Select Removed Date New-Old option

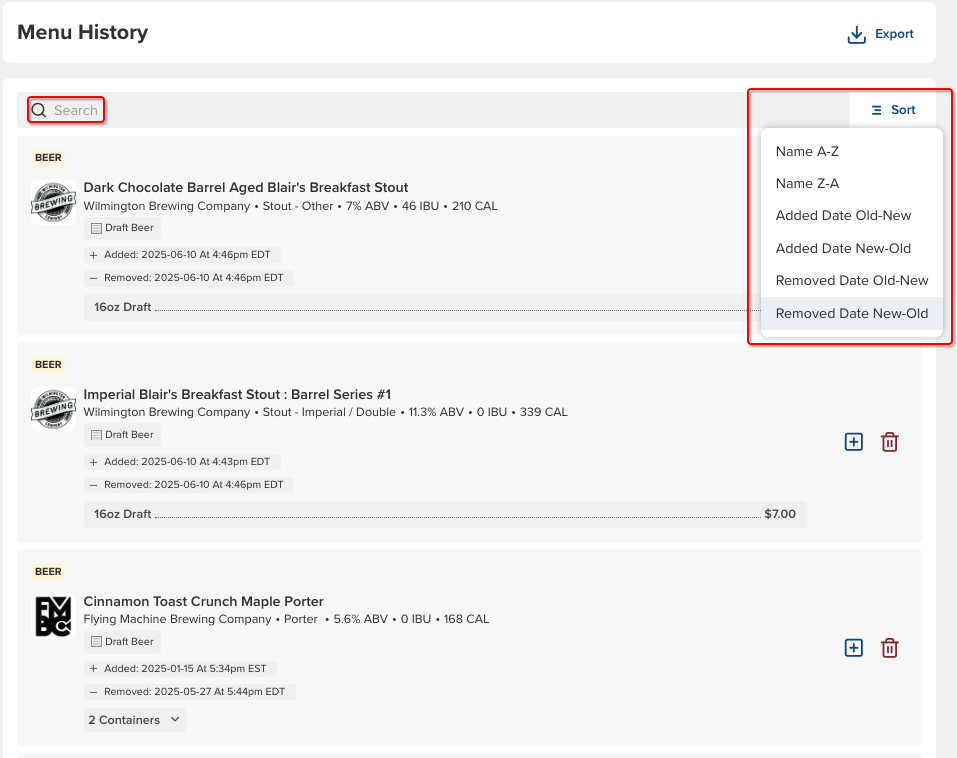(x=851, y=313)
